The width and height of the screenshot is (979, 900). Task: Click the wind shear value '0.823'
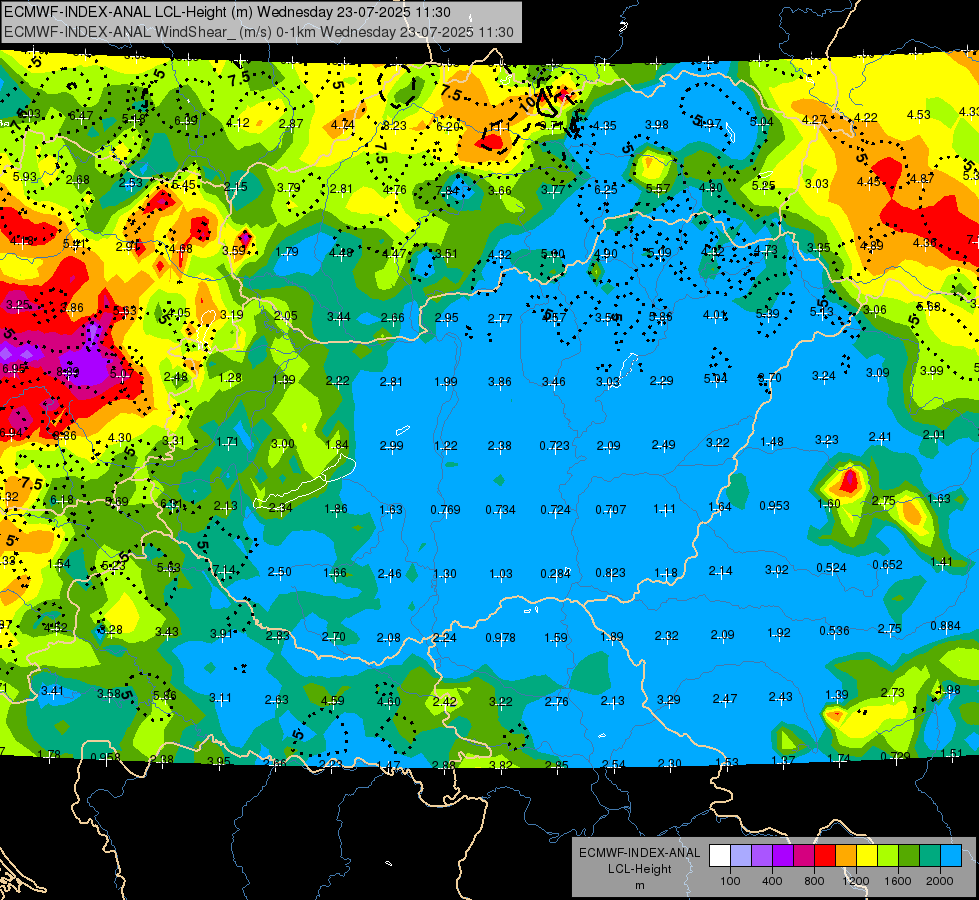[x=611, y=573]
